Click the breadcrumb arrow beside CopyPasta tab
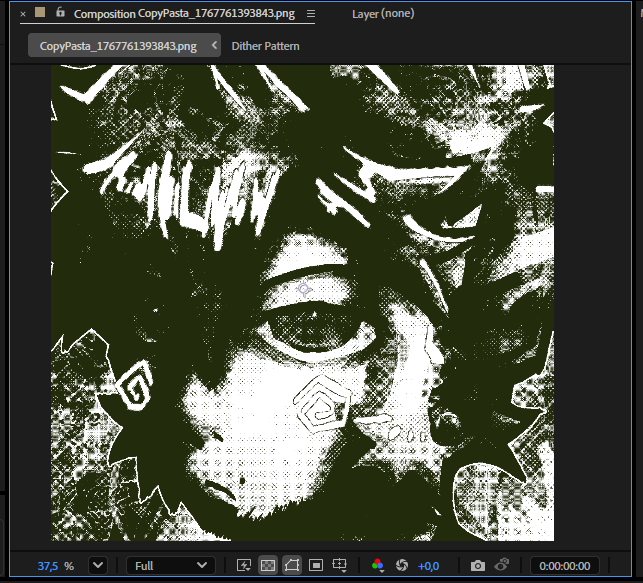The image size is (643, 583). (x=214, y=45)
